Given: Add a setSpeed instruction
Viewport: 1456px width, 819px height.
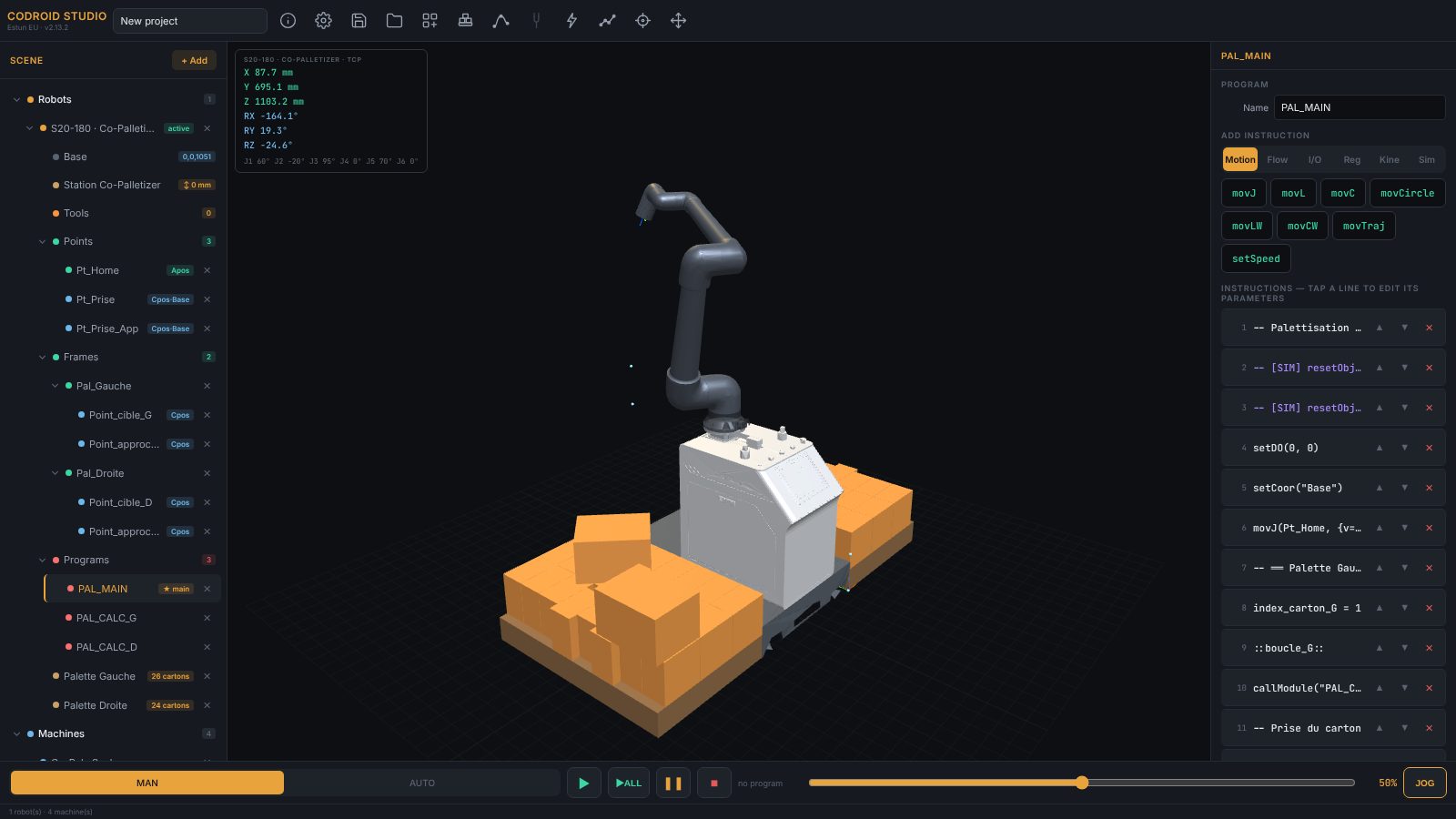Looking at the screenshot, I should click(1256, 258).
